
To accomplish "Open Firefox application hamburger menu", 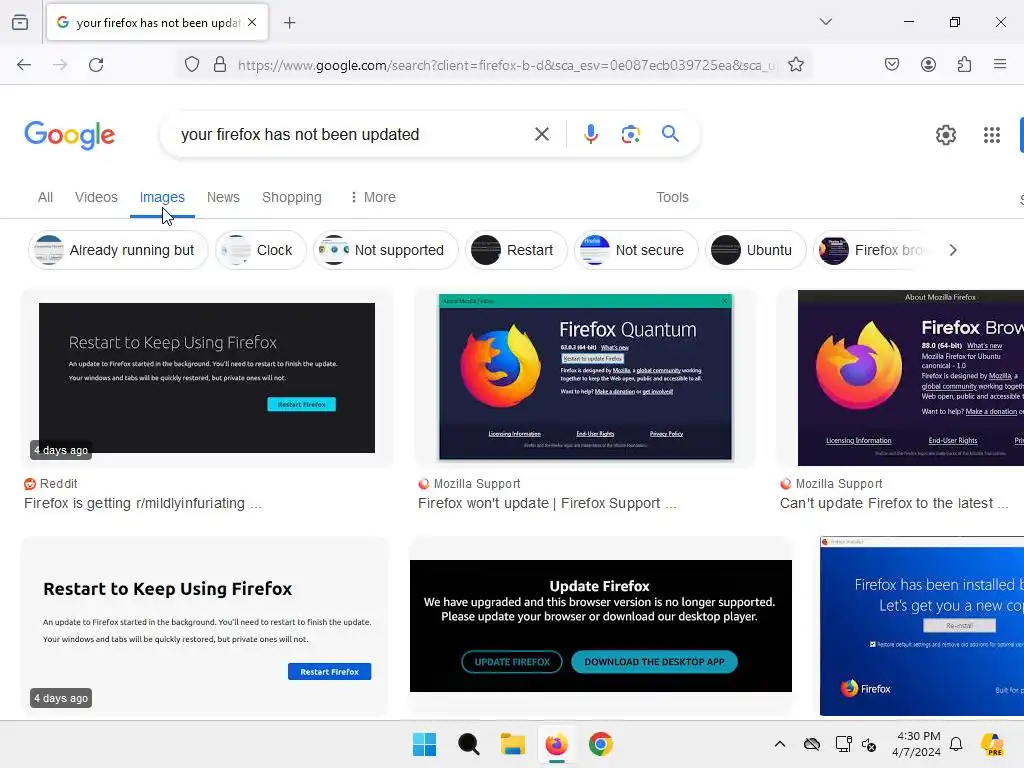I will click(1000, 64).
